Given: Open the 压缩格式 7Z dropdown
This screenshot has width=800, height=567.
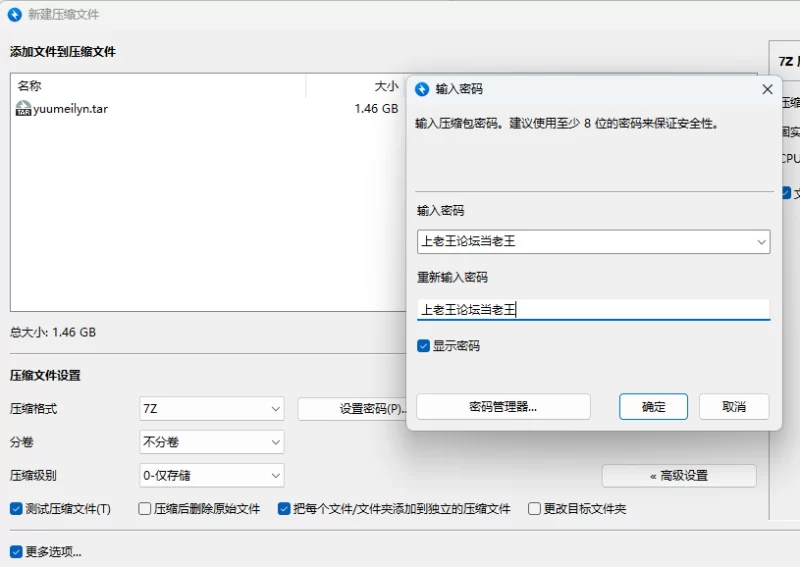Looking at the screenshot, I should (x=212, y=409).
